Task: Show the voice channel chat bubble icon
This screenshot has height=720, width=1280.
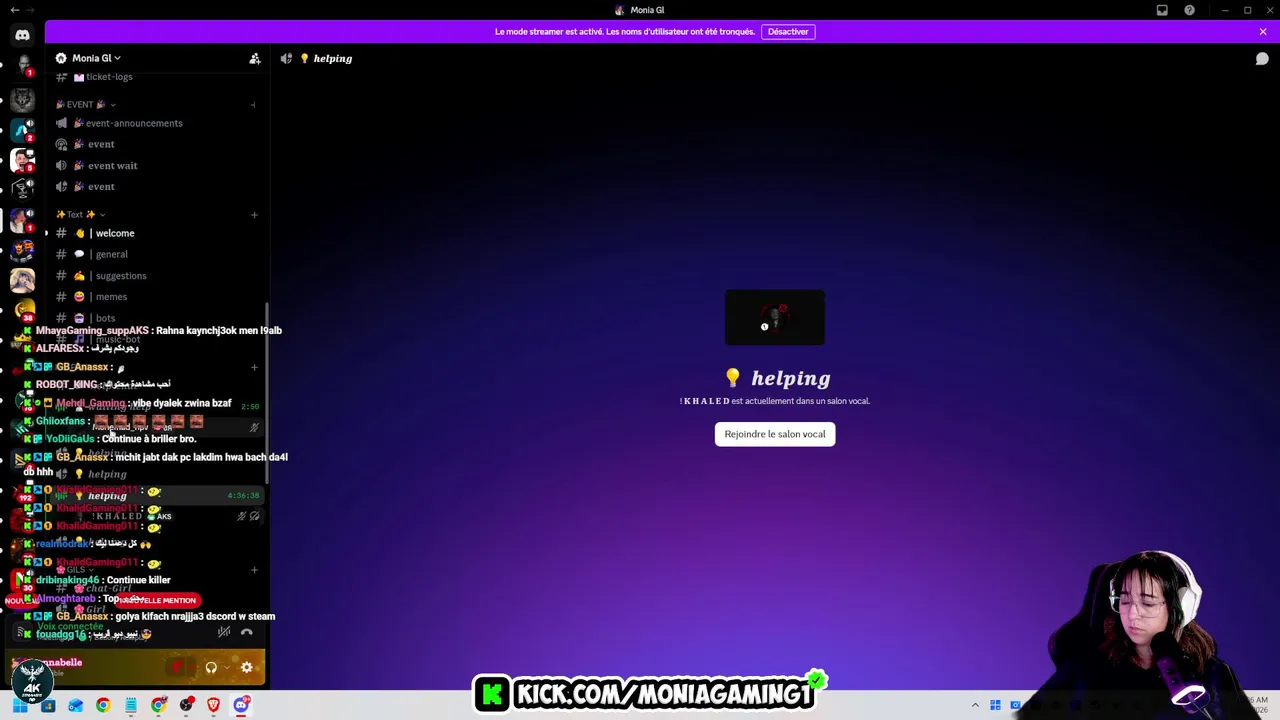Action: (1262, 58)
